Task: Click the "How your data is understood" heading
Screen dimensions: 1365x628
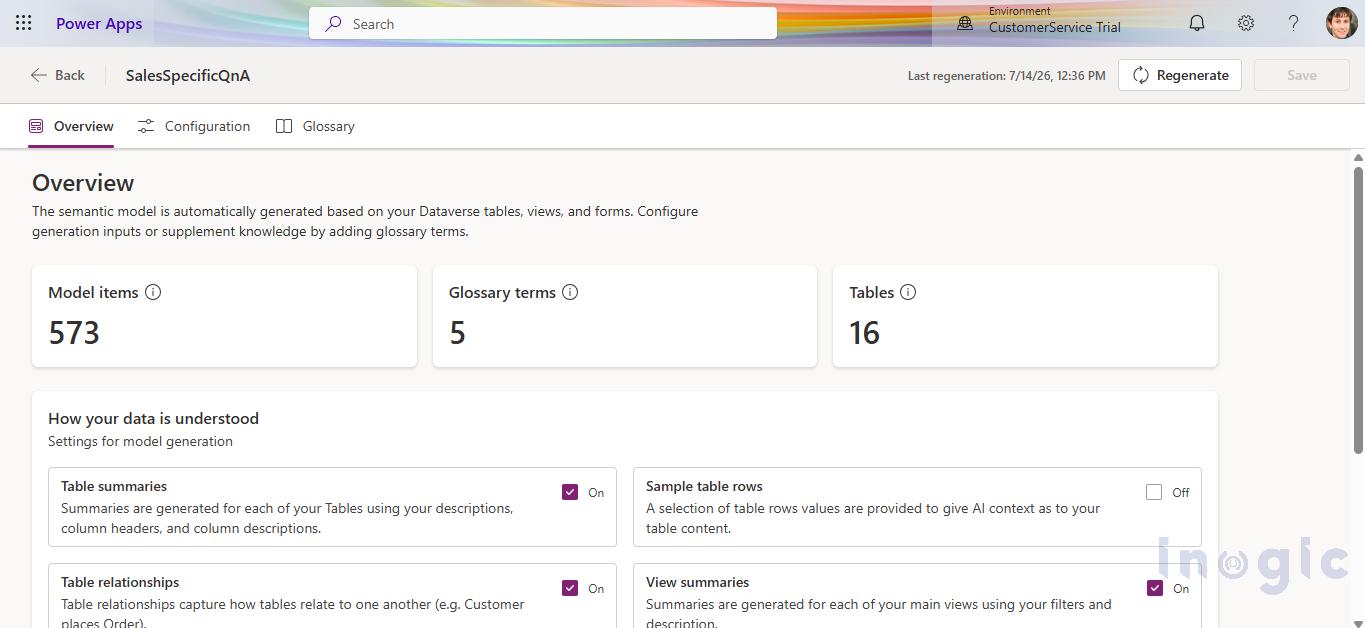Action: 153,418
